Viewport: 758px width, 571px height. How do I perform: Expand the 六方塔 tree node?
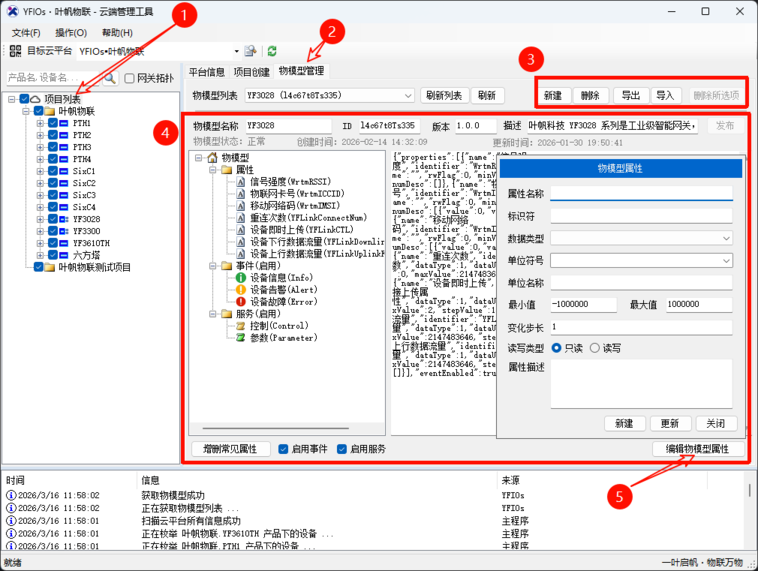point(41,255)
